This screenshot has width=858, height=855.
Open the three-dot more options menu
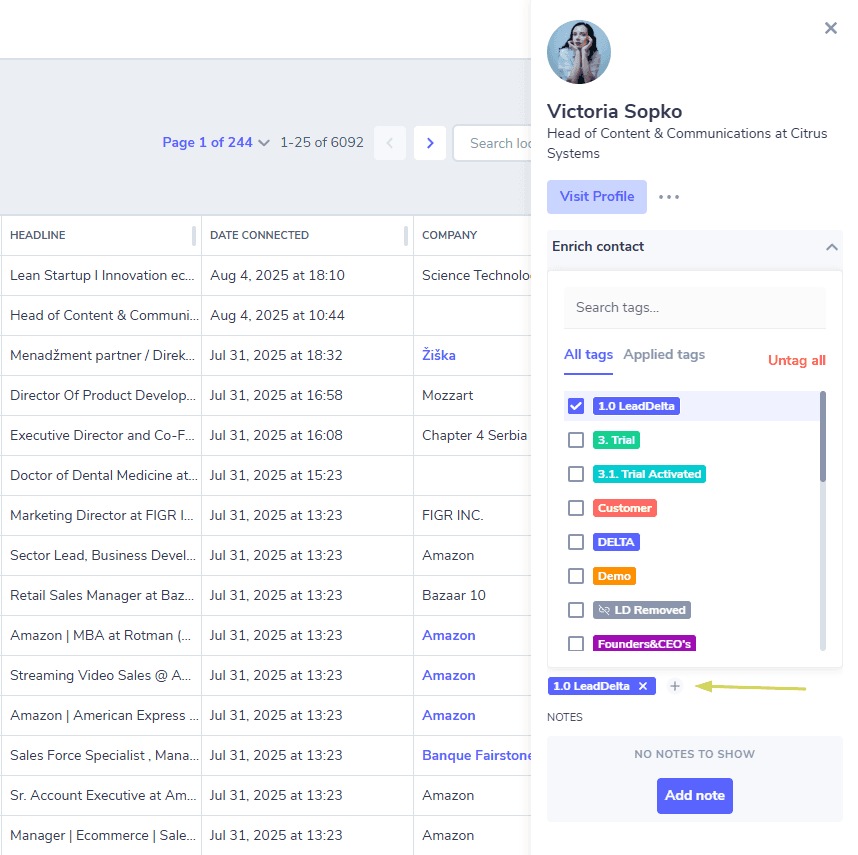coord(669,197)
